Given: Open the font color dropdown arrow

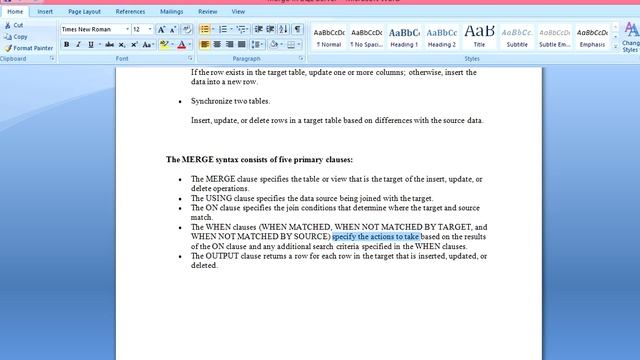Looking at the screenshot, I should pos(190,44).
